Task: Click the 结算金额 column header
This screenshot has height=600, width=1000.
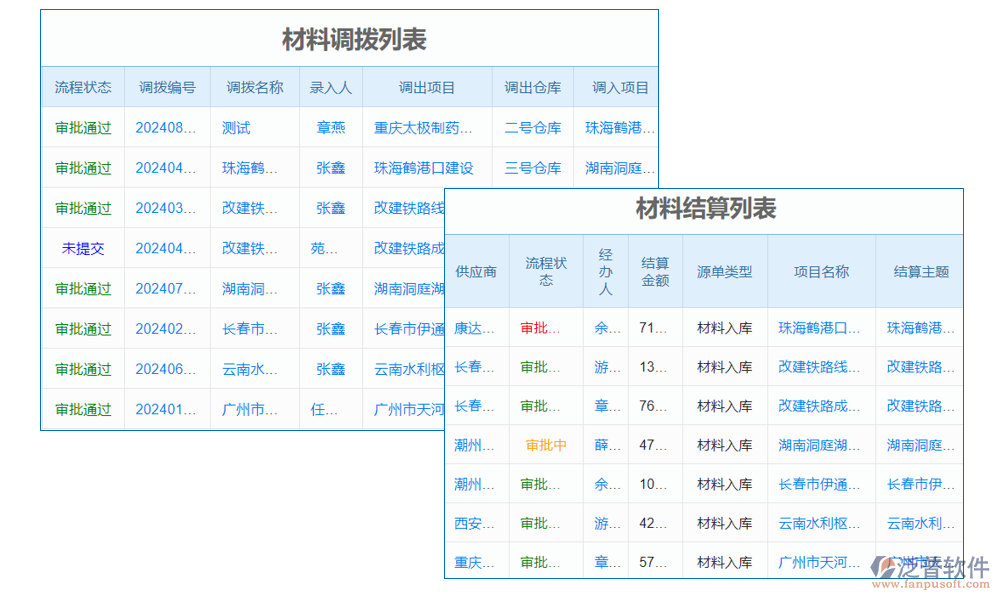Action: (x=654, y=271)
